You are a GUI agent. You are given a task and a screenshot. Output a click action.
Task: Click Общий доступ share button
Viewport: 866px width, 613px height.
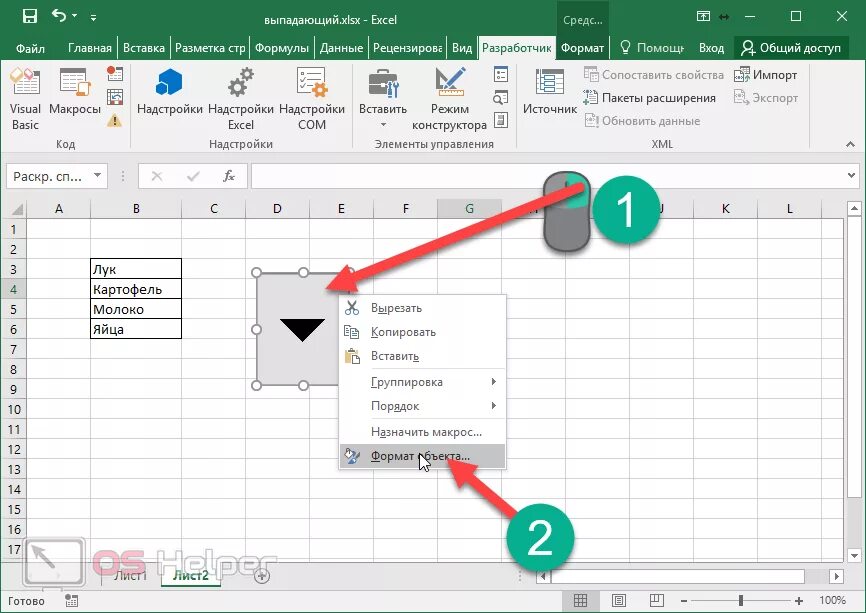pos(791,48)
